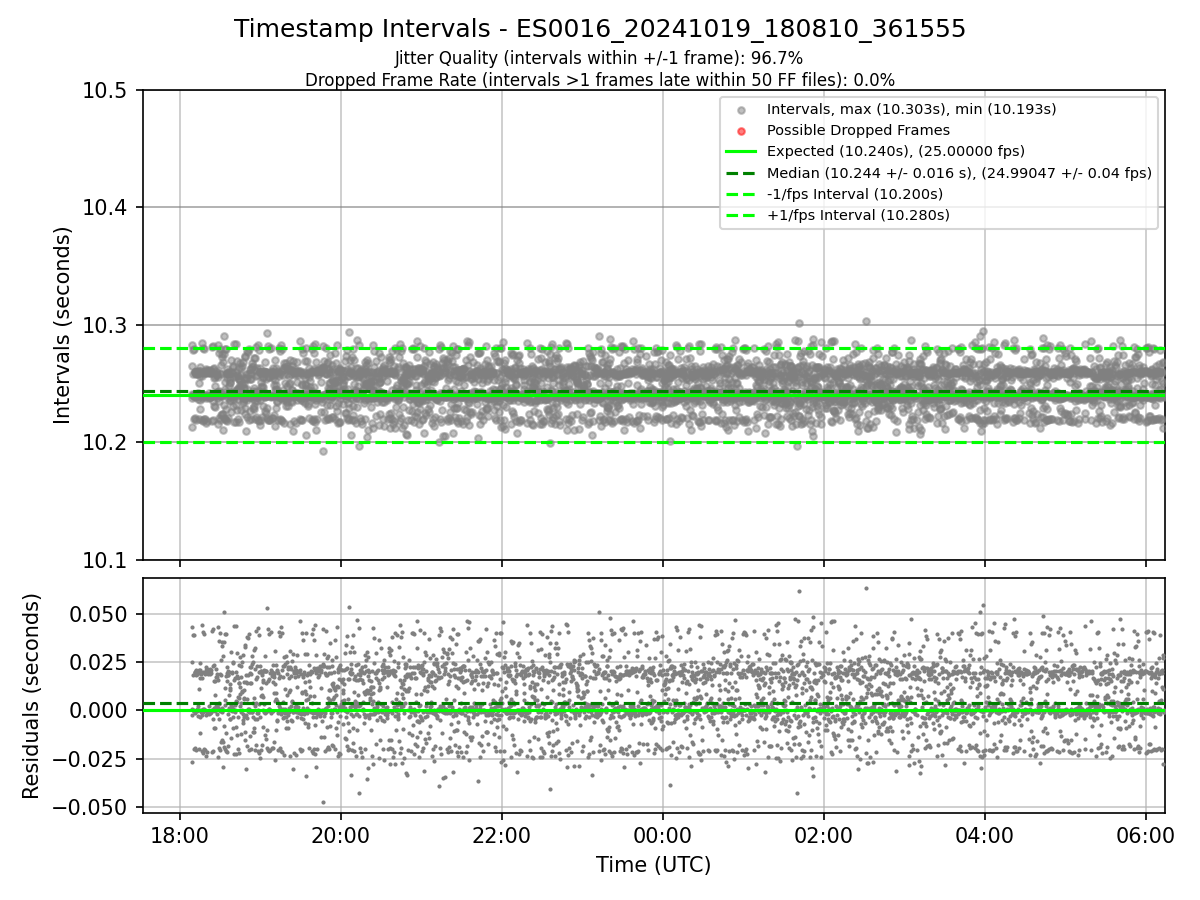Click the top residual outlier point near 02:30
The height and width of the screenshot is (900, 1200).
(x=866, y=588)
